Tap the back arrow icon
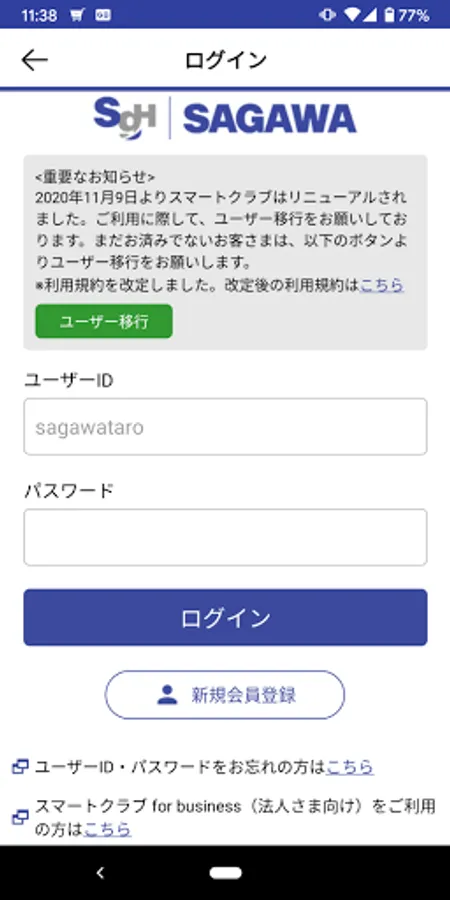Viewport: 450px width, 900px height. [34, 60]
